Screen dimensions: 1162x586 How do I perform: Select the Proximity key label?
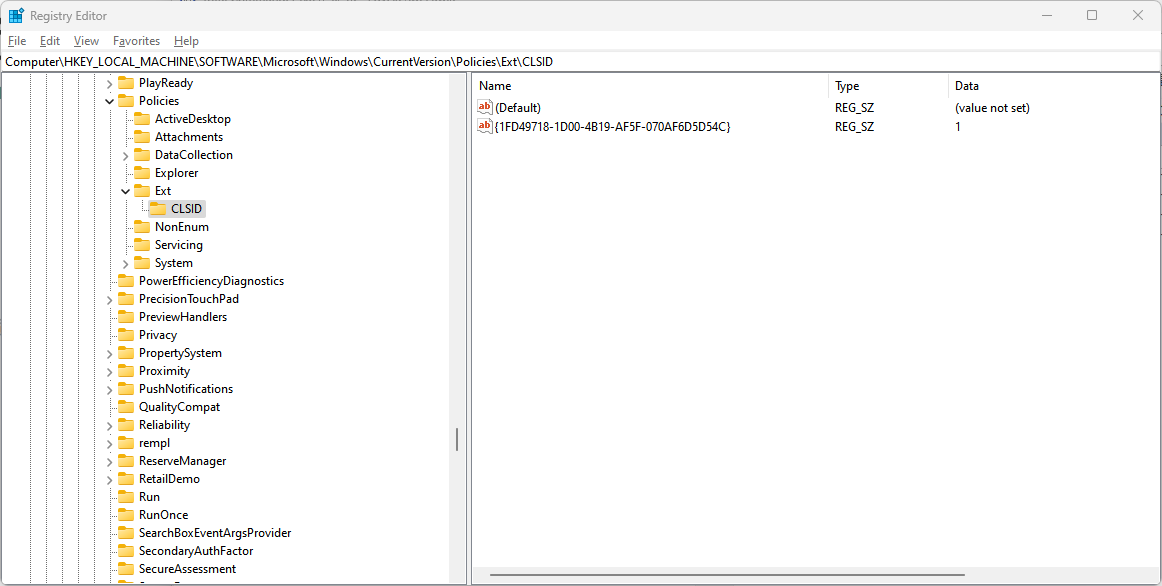pos(165,371)
